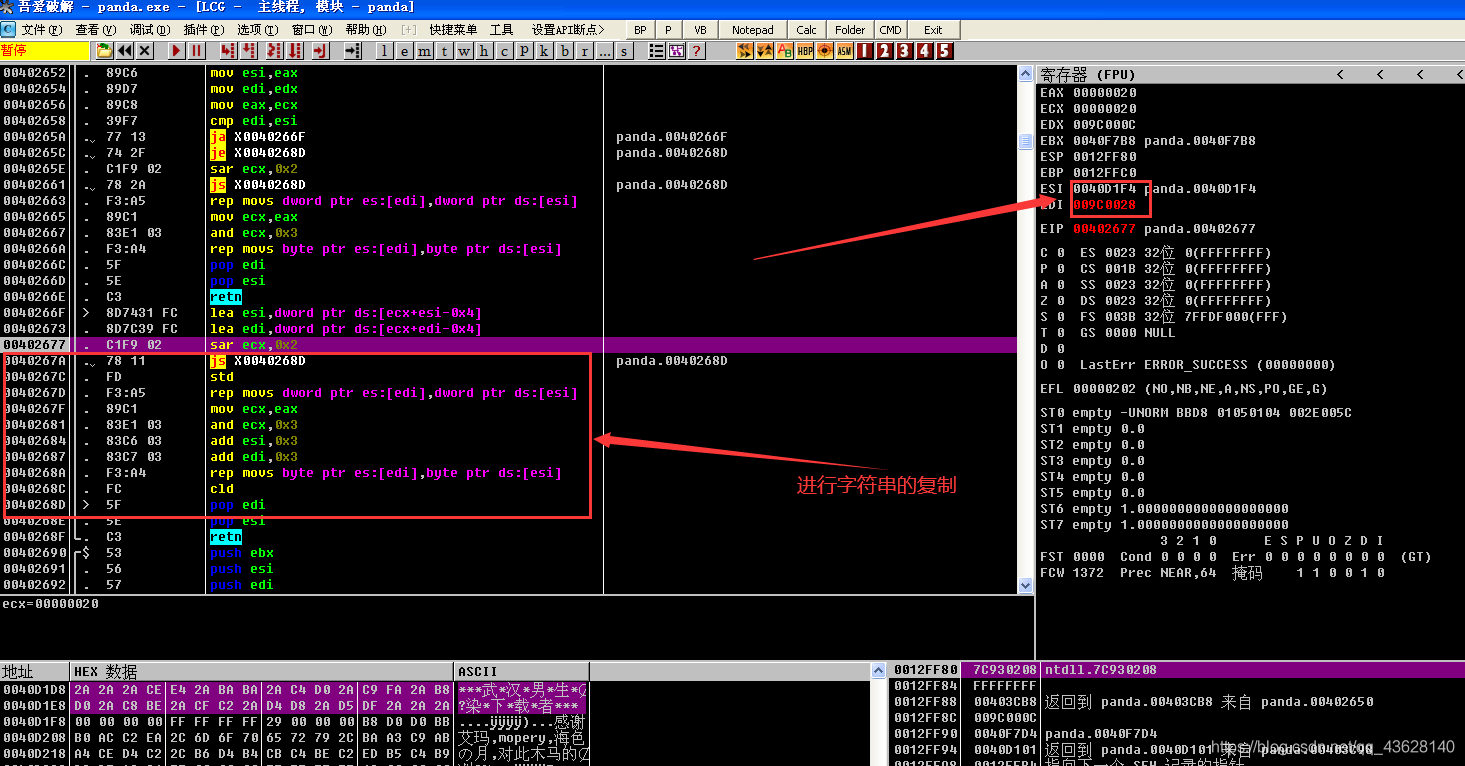The image size is (1465, 766).
Task: Open the 调试 (Debug) menu
Action: coord(148,30)
